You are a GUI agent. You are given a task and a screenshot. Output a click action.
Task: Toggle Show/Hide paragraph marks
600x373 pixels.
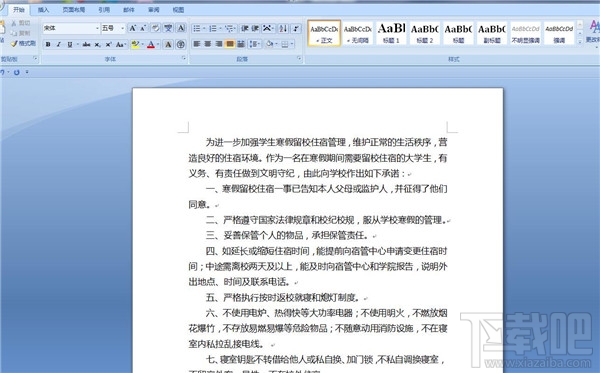click(x=296, y=28)
